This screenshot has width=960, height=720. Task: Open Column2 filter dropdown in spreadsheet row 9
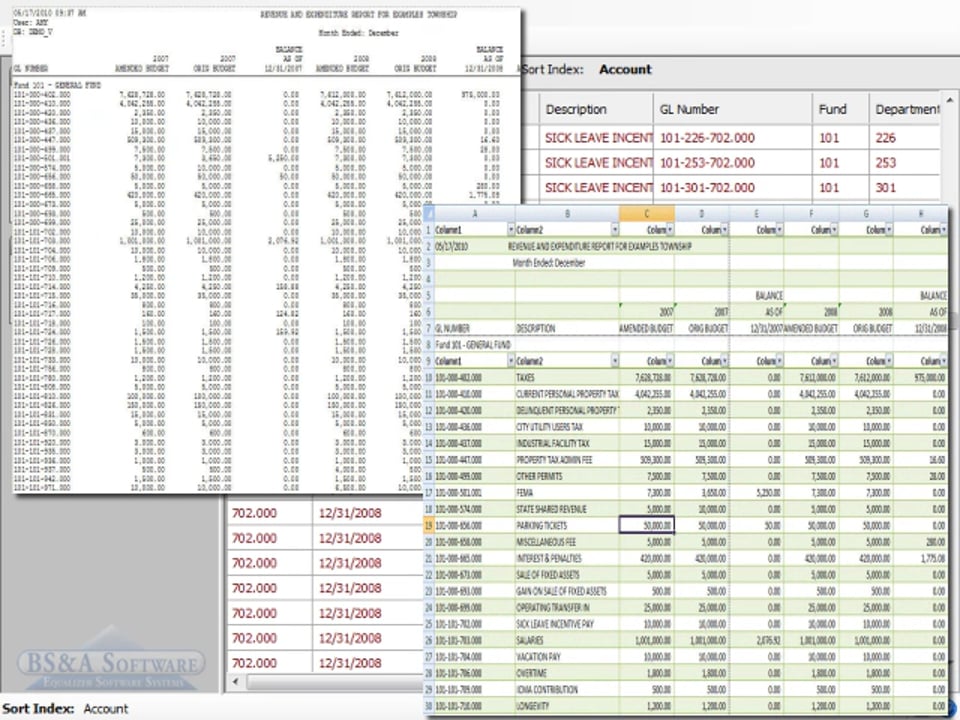(x=614, y=361)
